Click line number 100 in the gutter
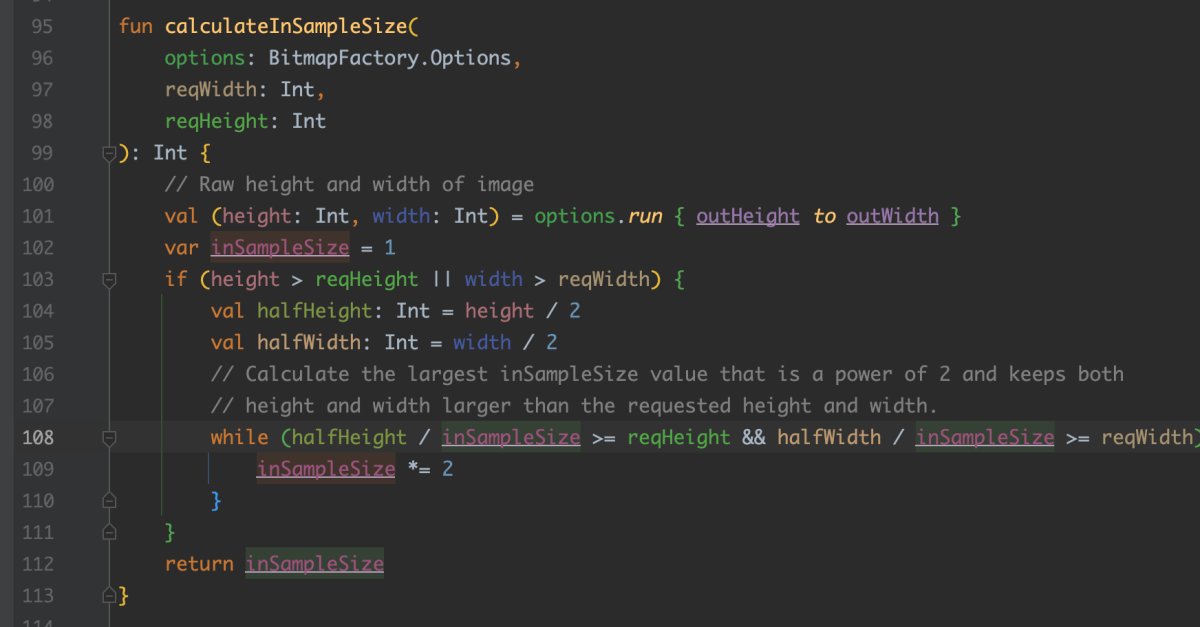 (x=37, y=185)
